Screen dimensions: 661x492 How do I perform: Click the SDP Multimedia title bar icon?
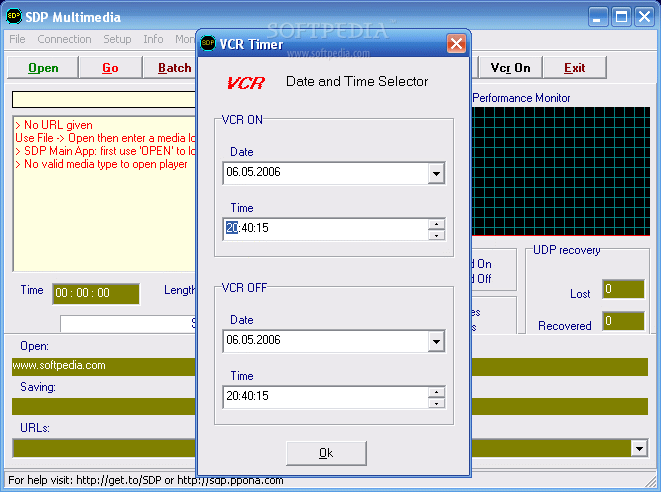[13, 16]
